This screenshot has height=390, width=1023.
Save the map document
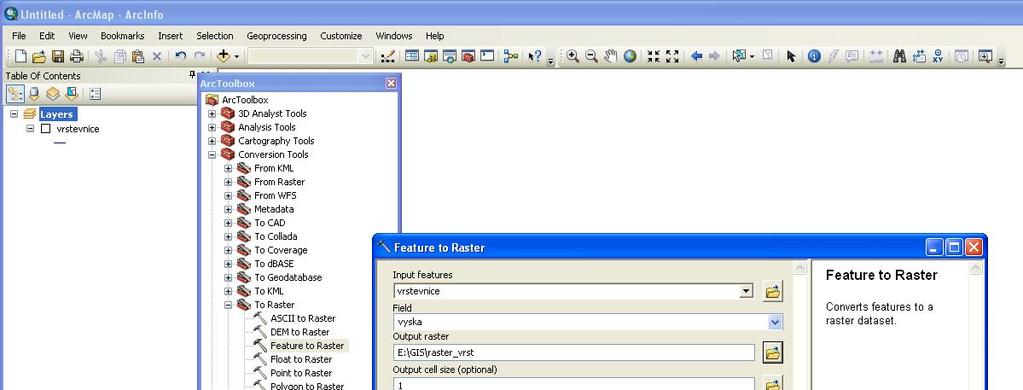point(57,57)
